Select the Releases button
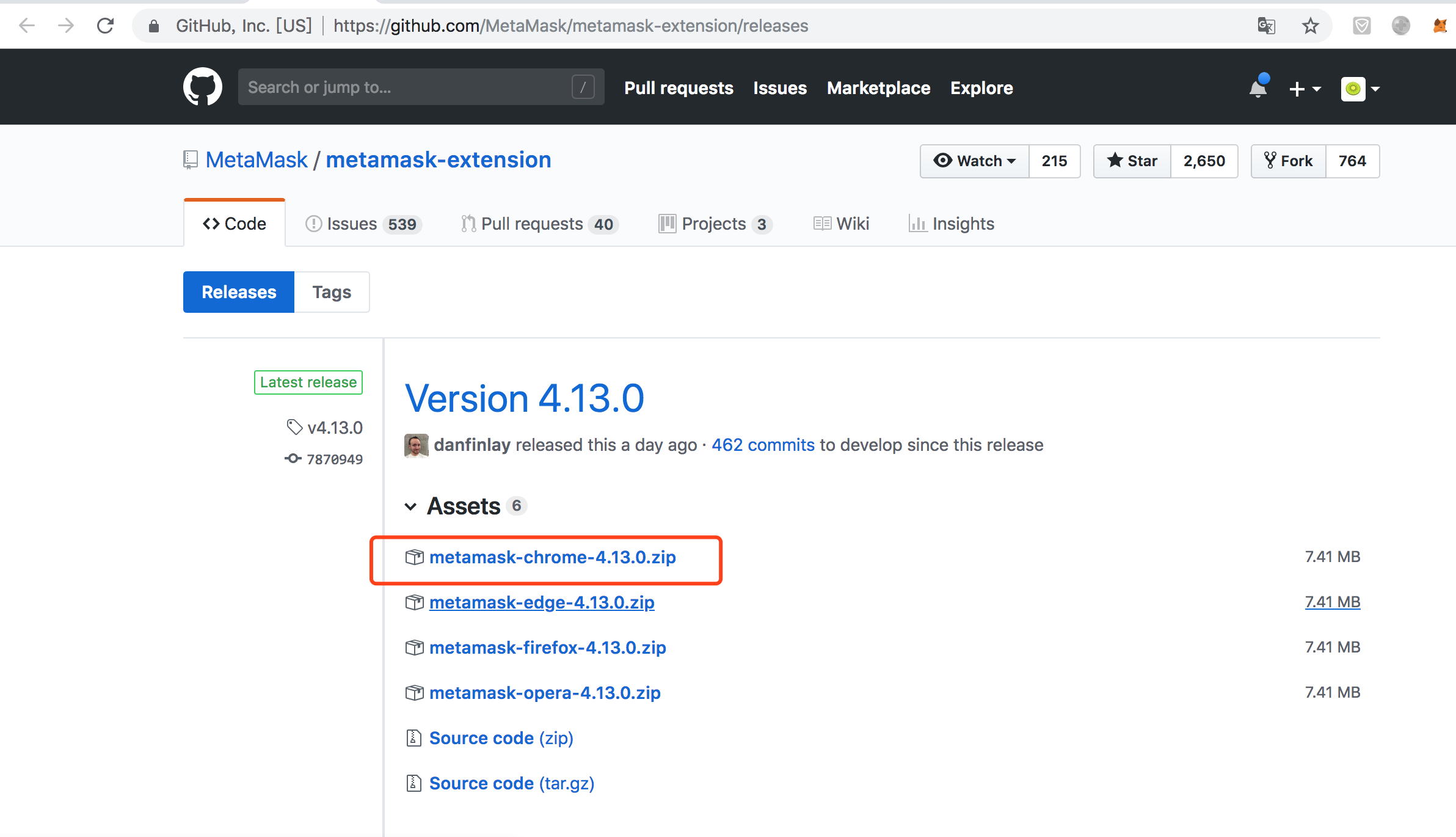Screen dimensions: 1456x837 [x=239, y=292]
